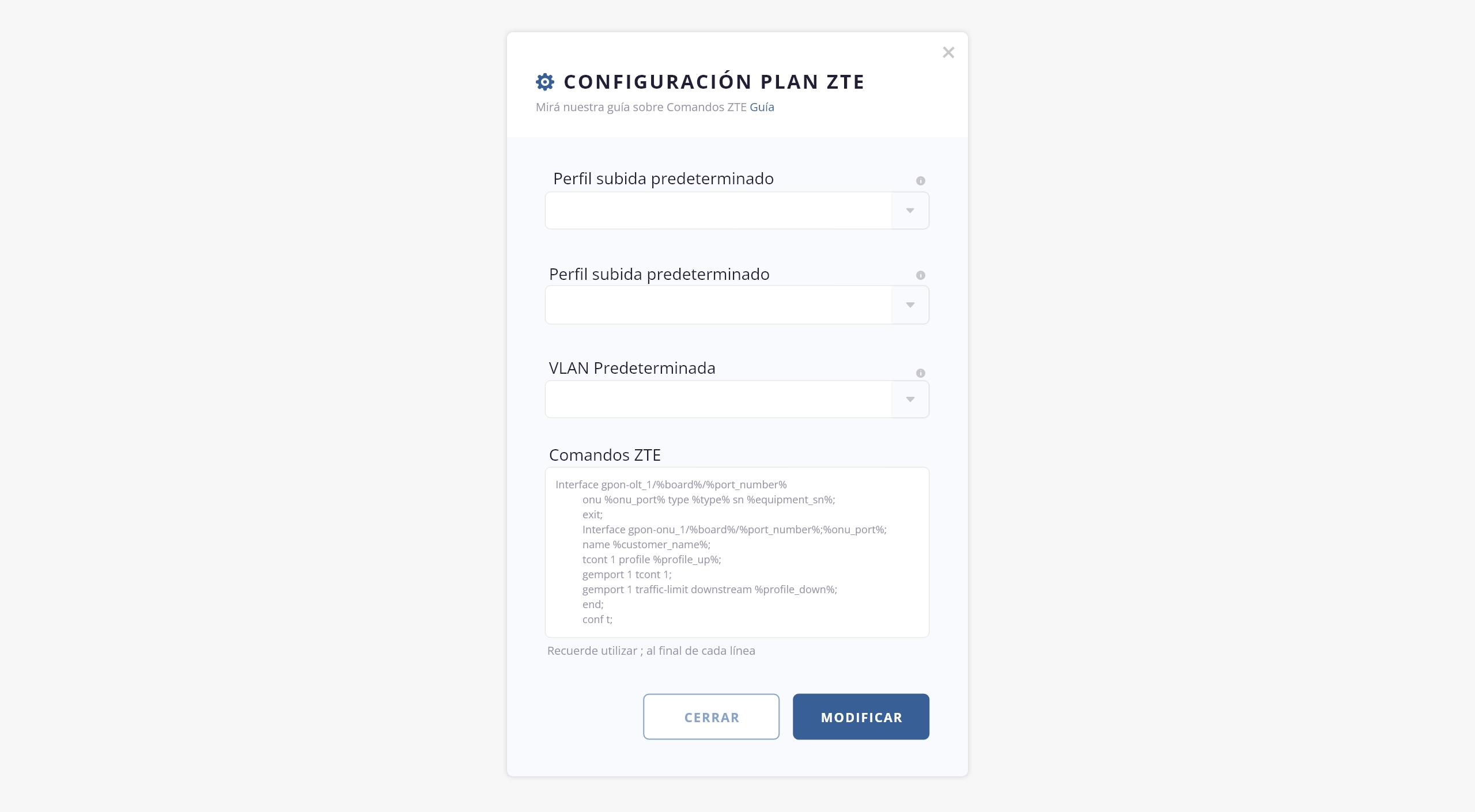Close the dialog with the X icon
This screenshot has height=812, width=1475.
coord(948,52)
